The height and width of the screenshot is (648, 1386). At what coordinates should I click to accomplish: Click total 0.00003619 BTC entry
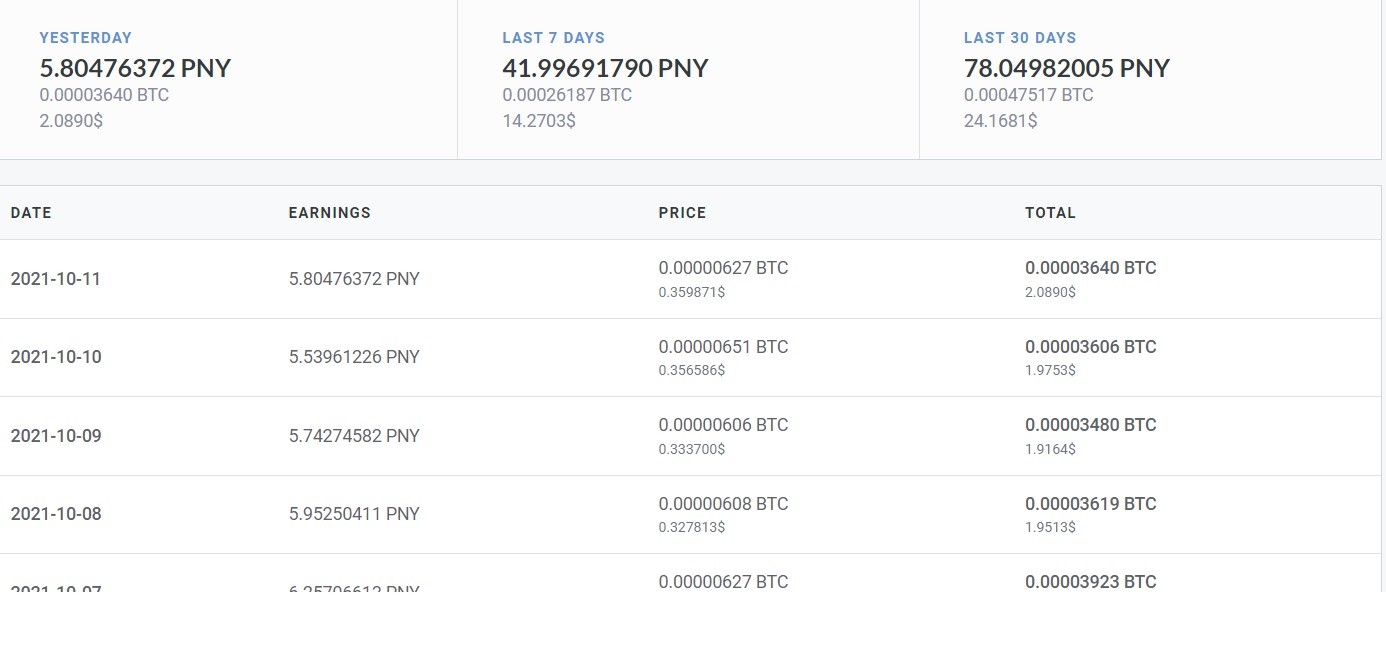point(1091,504)
